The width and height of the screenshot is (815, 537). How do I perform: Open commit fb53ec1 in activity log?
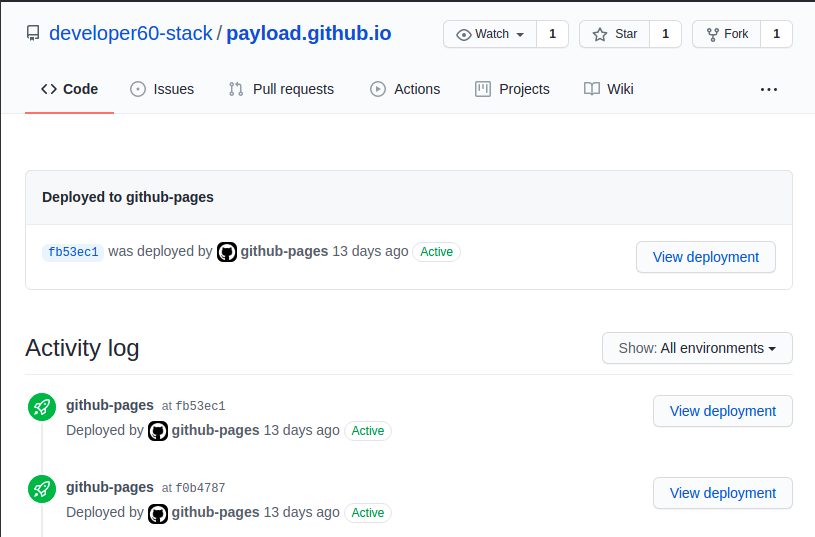click(x=201, y=407)
